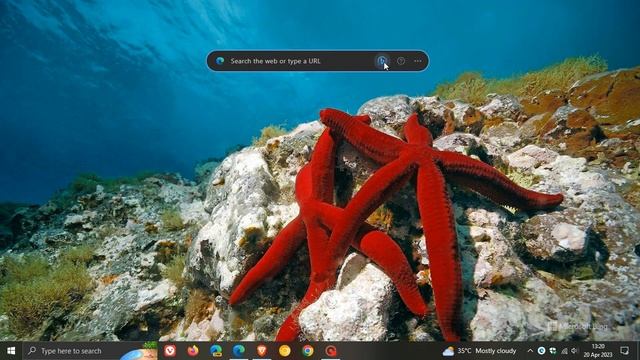
Task: Launch Google Chrome from the taskbar
Action: 308,351
